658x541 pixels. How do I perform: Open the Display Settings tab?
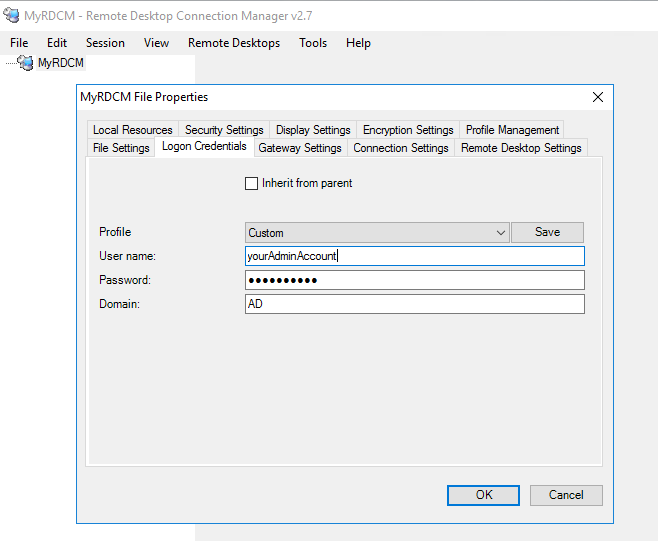click(x=313, y=130)
